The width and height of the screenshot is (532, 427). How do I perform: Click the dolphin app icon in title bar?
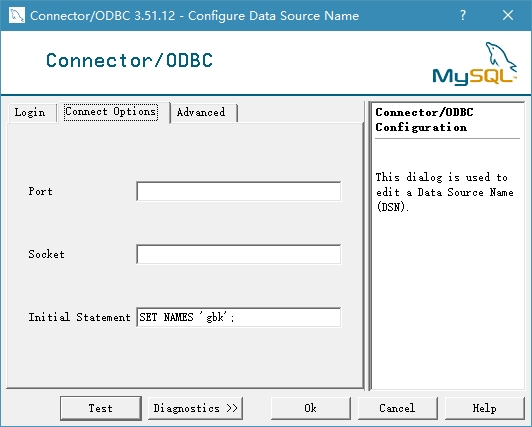17,16
